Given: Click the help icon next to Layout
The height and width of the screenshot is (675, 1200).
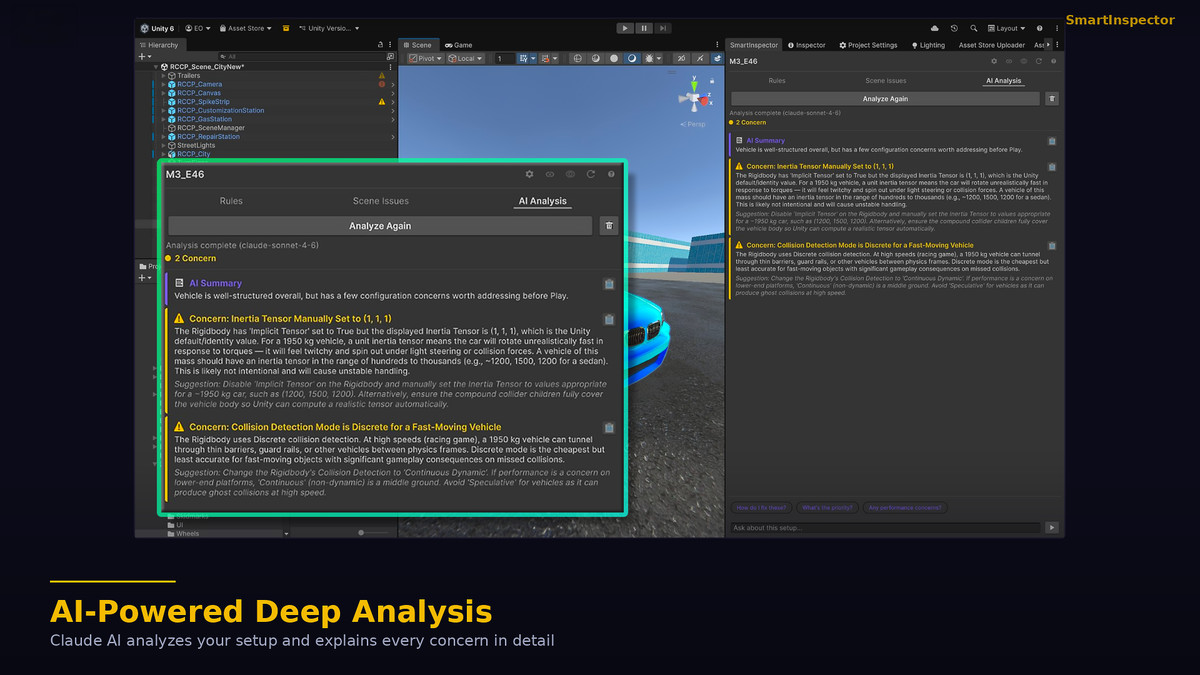Looking at the screenshot, I should click(x=1040, y=28).
